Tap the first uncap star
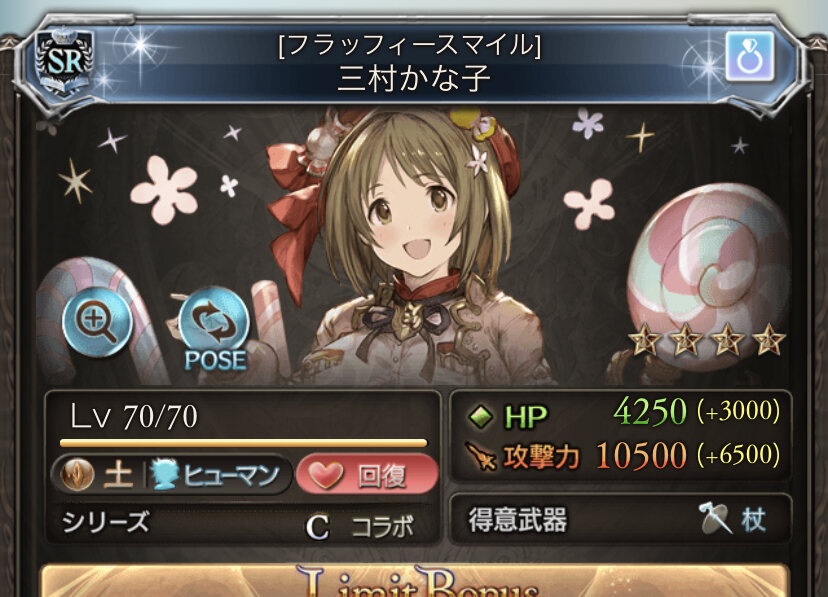This screenshot has width=828, height=597. pyautogui.click(x=644, y=340)
